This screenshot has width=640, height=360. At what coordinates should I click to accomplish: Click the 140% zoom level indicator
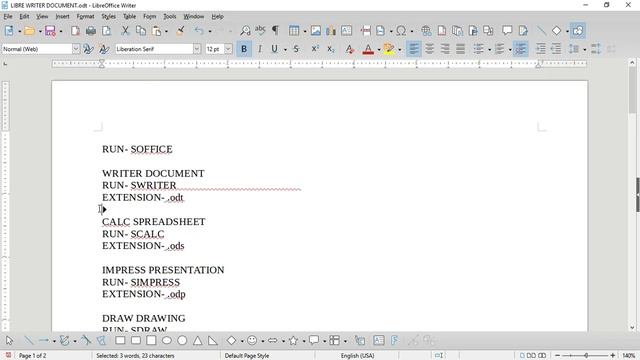click(x=628, y=356)
